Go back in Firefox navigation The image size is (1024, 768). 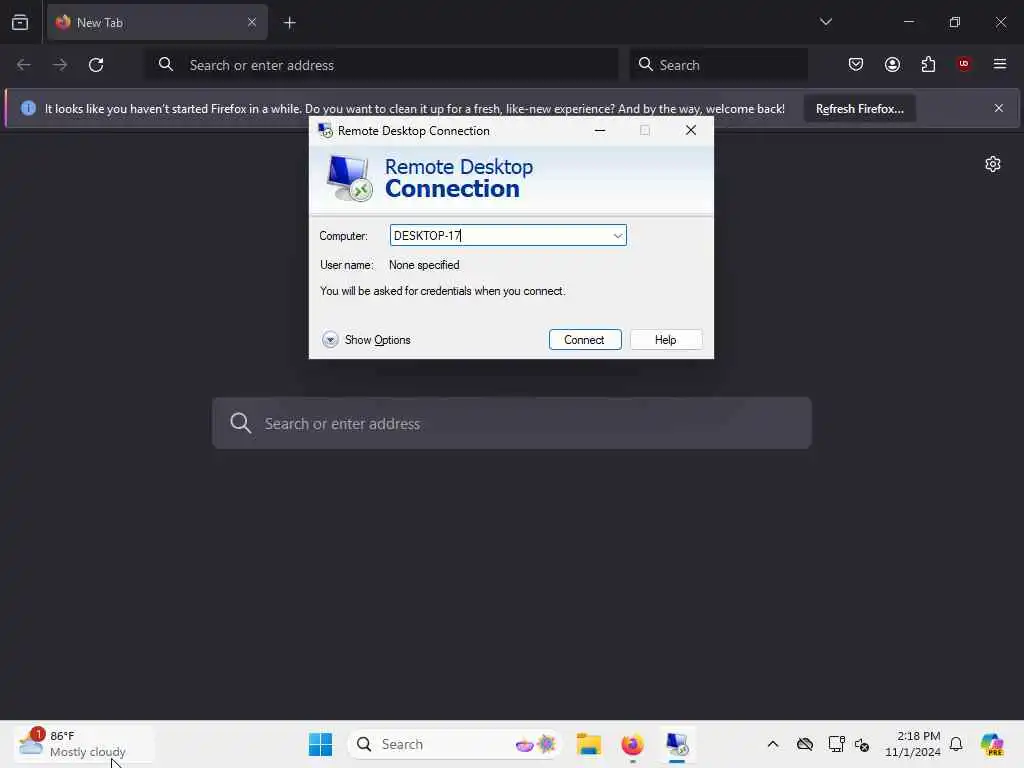click(24, 65)
